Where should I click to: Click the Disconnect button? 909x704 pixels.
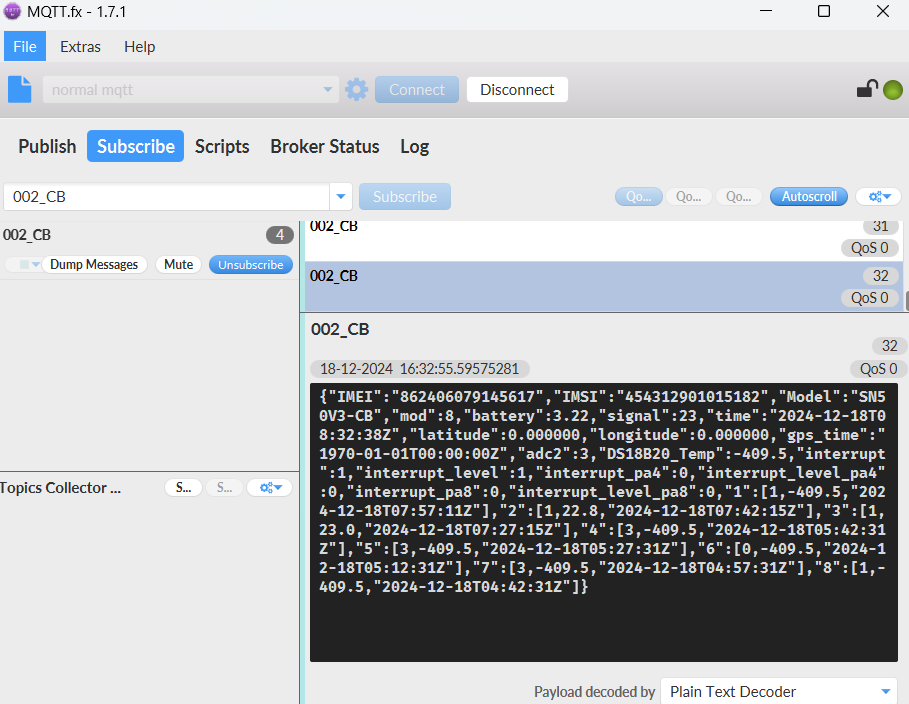[517, 89]
